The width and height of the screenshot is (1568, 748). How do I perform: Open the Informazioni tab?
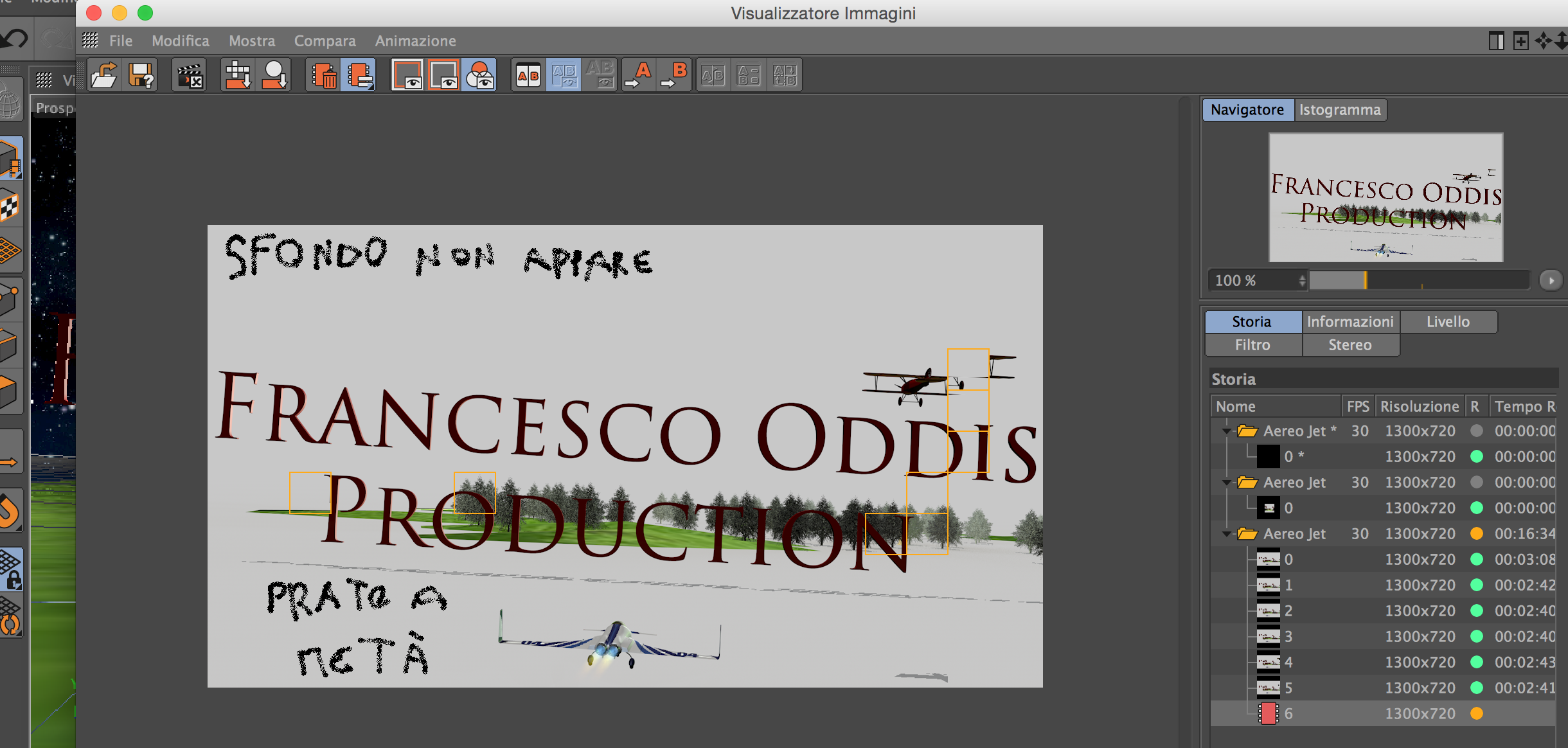(1350, 322)
